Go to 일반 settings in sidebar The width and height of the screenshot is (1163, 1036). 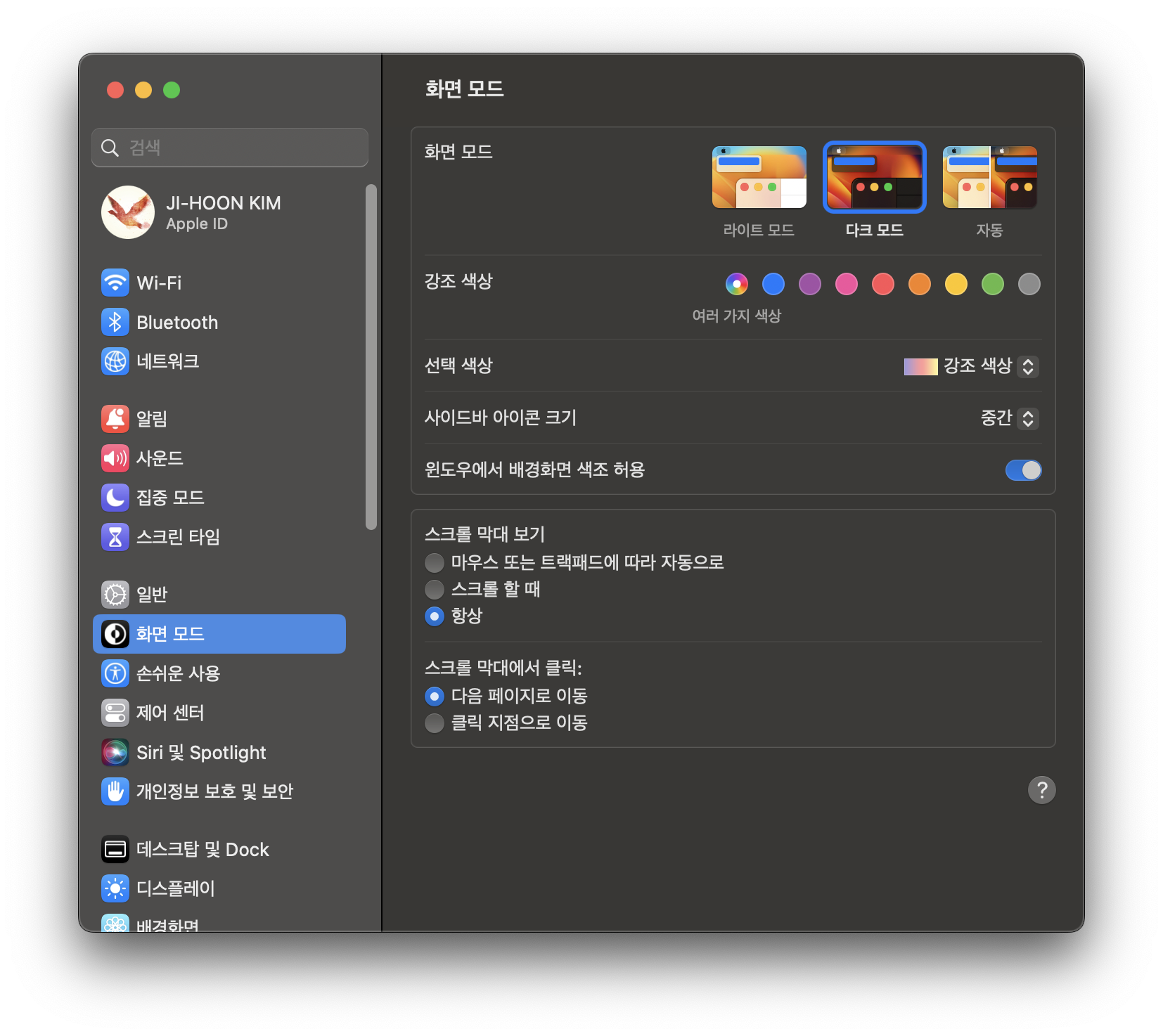pyautogui.click(x=219, y=595)
